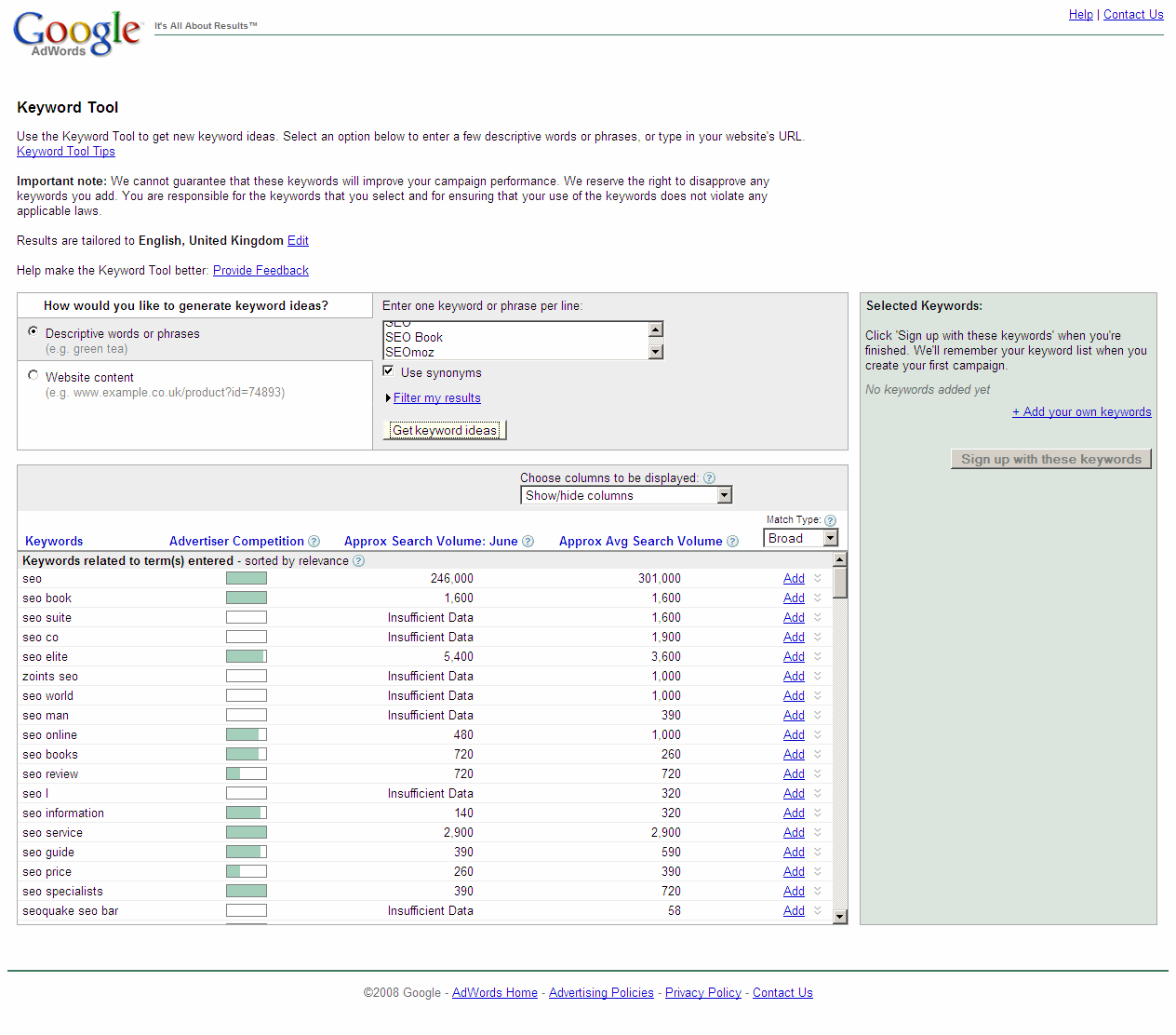Open help for Match Type
Image resolution: width=1176 pixels, height=1035 pixels.
pos(829,519)
